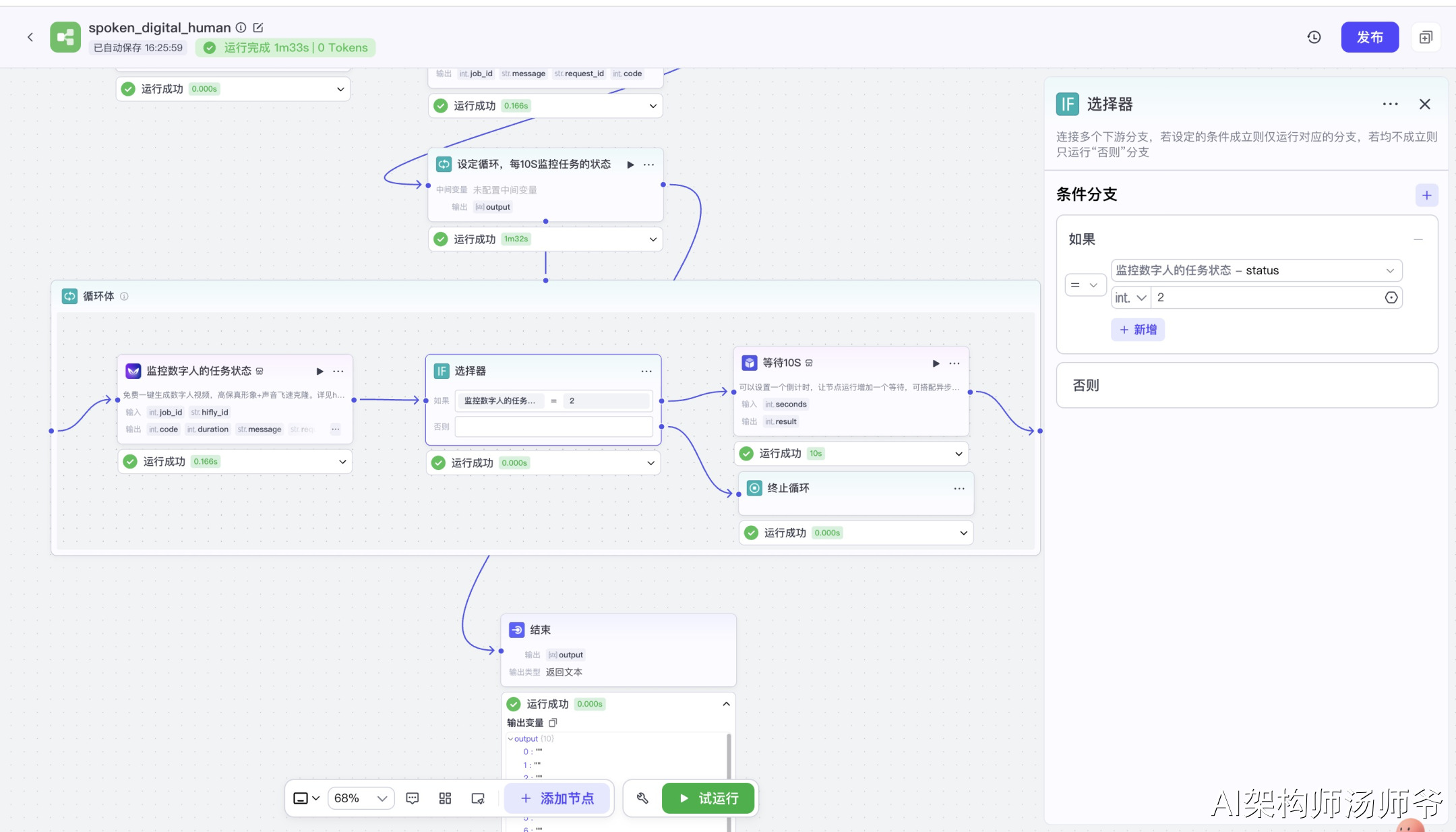Add a new condition branch plus icon
This screenshot has width=1456, height=832.
[1426, 196]
